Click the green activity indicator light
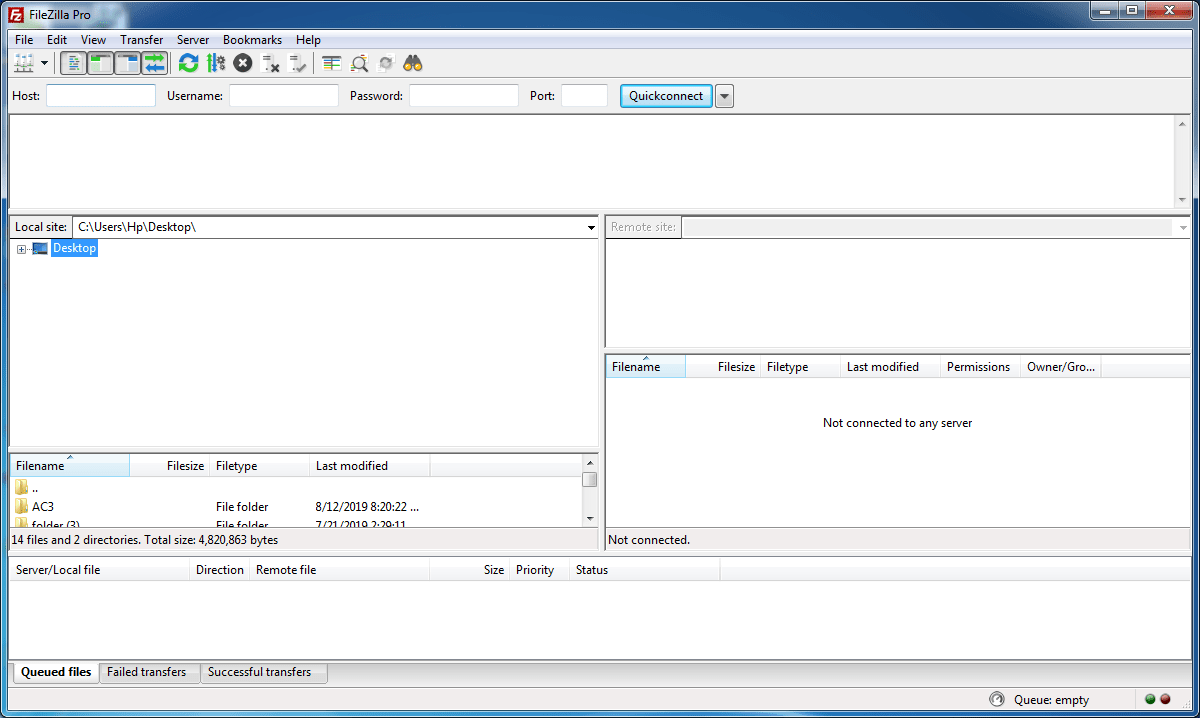 [x=1150, y=699]
